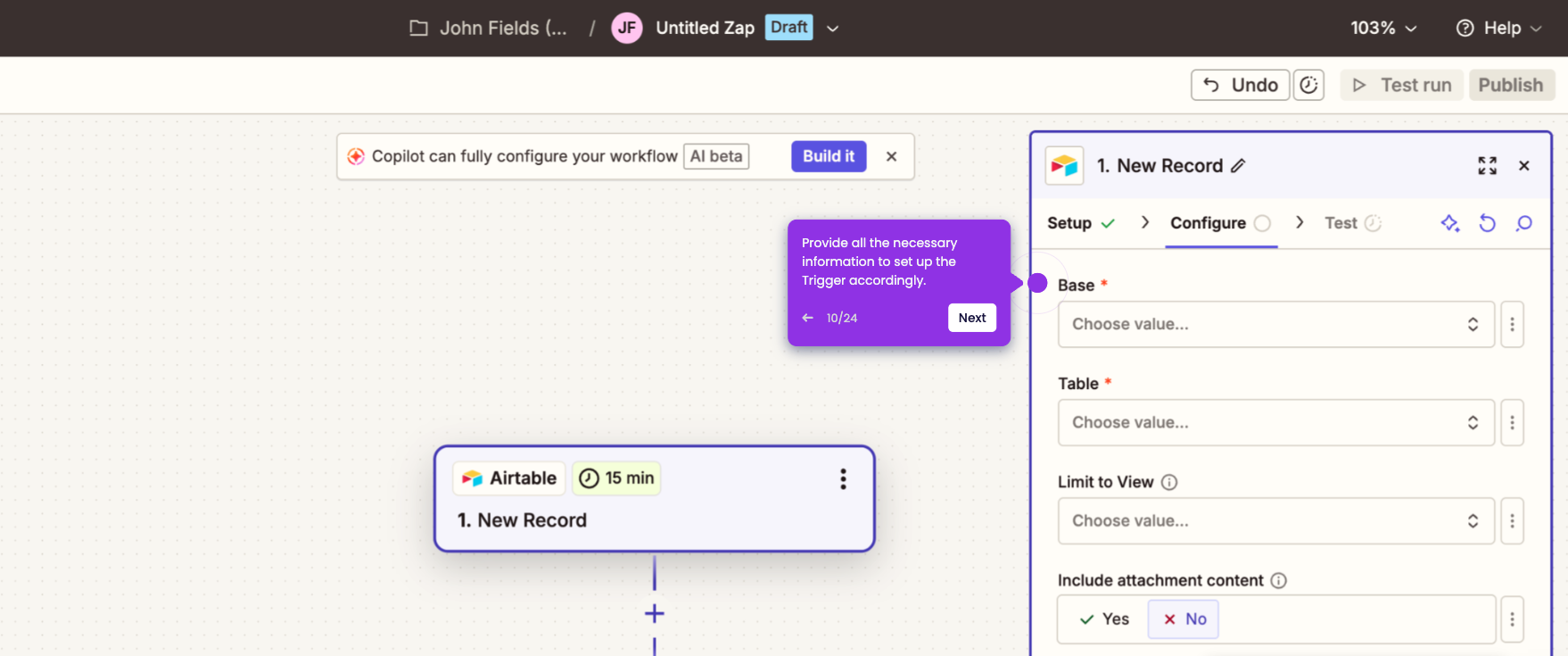Click the Undo button

tap(1240, 85)
